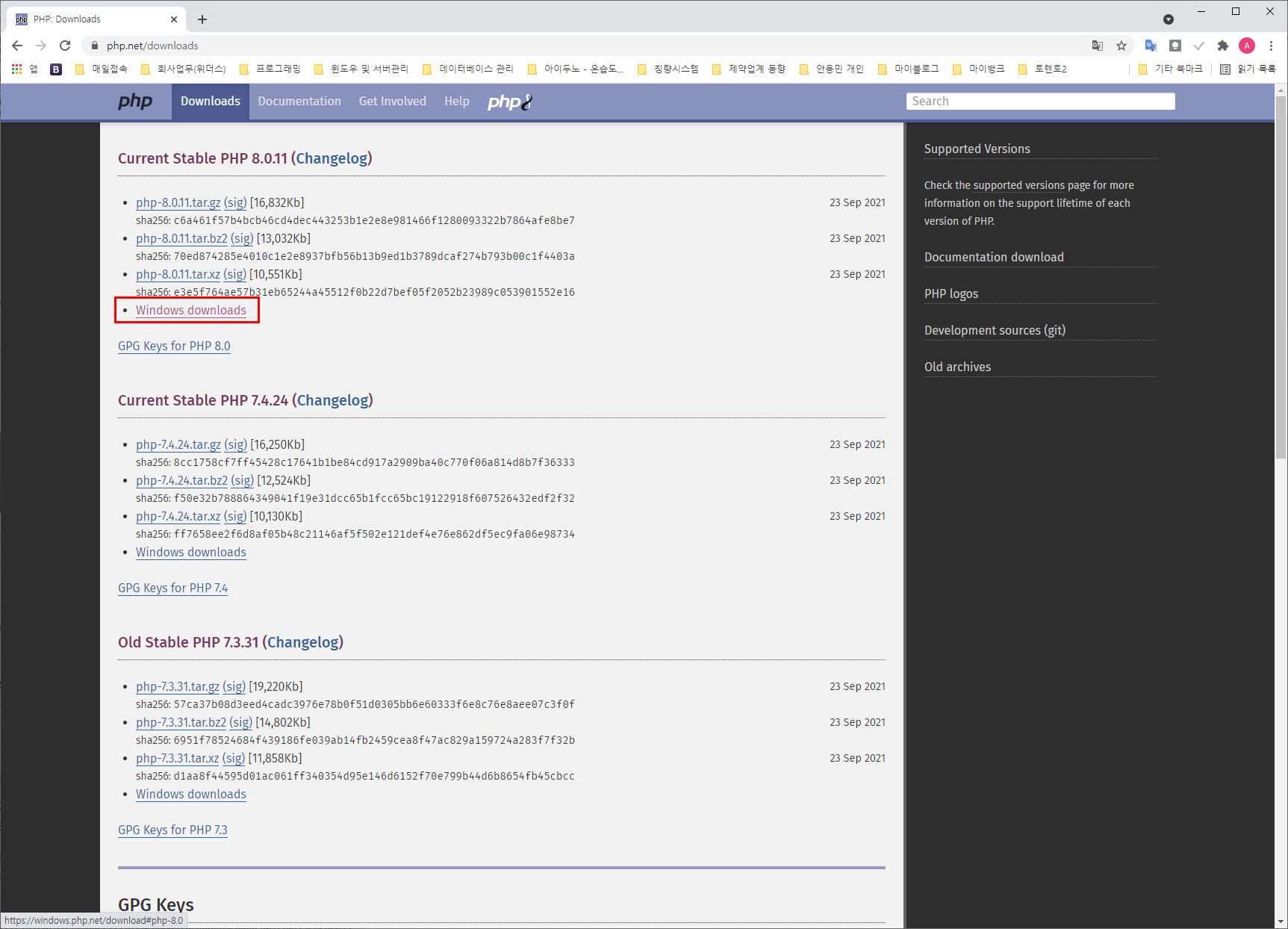
Task: Go back with the browser back arrow
Action: [x=17, y=46]
